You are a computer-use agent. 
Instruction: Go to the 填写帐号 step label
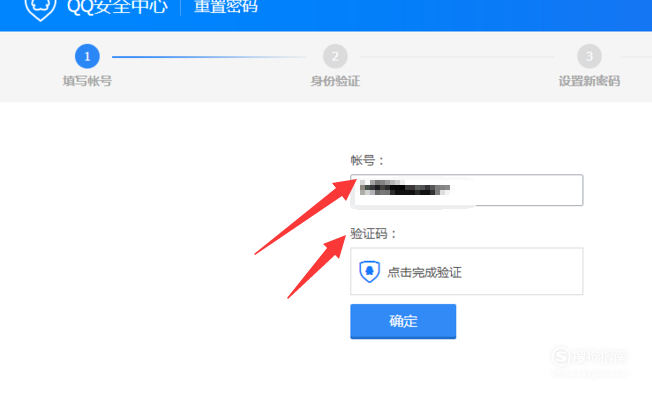click(x=87, y=81)
